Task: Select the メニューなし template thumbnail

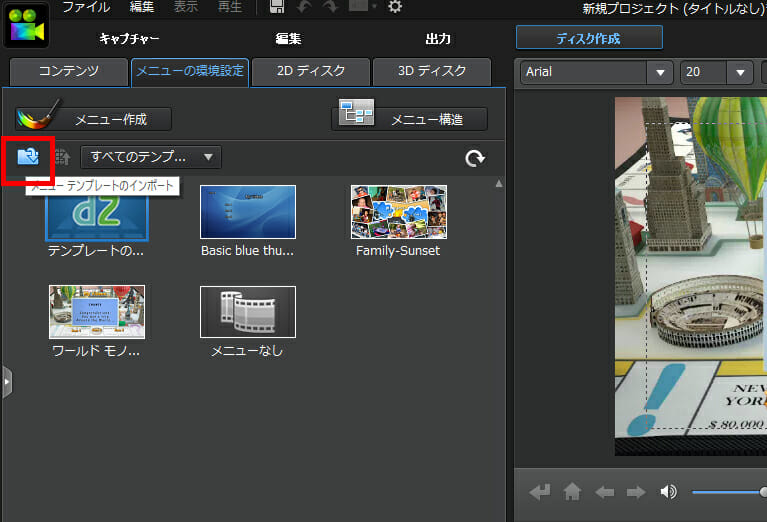Action: (x=248, y=312)
